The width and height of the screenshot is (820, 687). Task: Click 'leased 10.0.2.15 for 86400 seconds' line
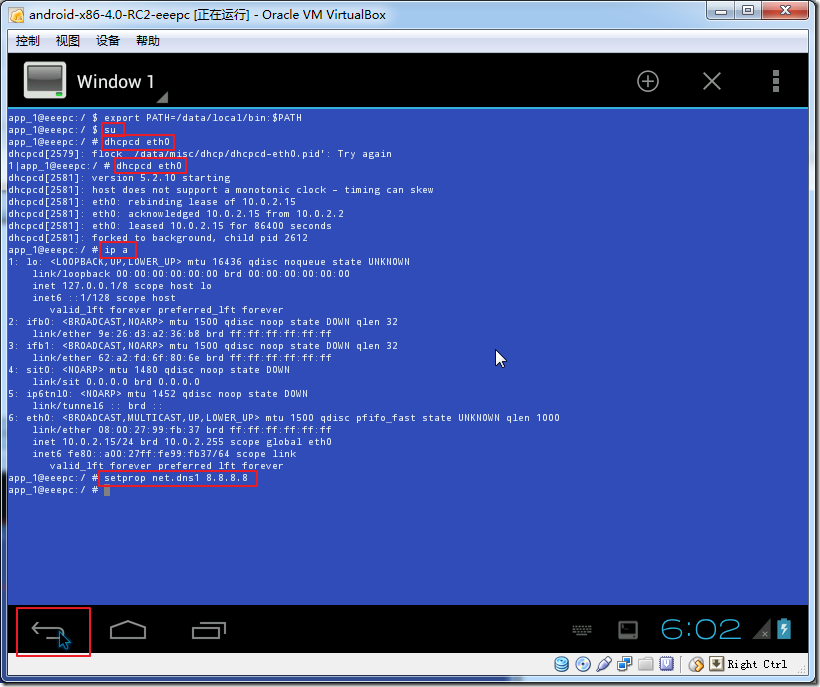coord(170,226)
